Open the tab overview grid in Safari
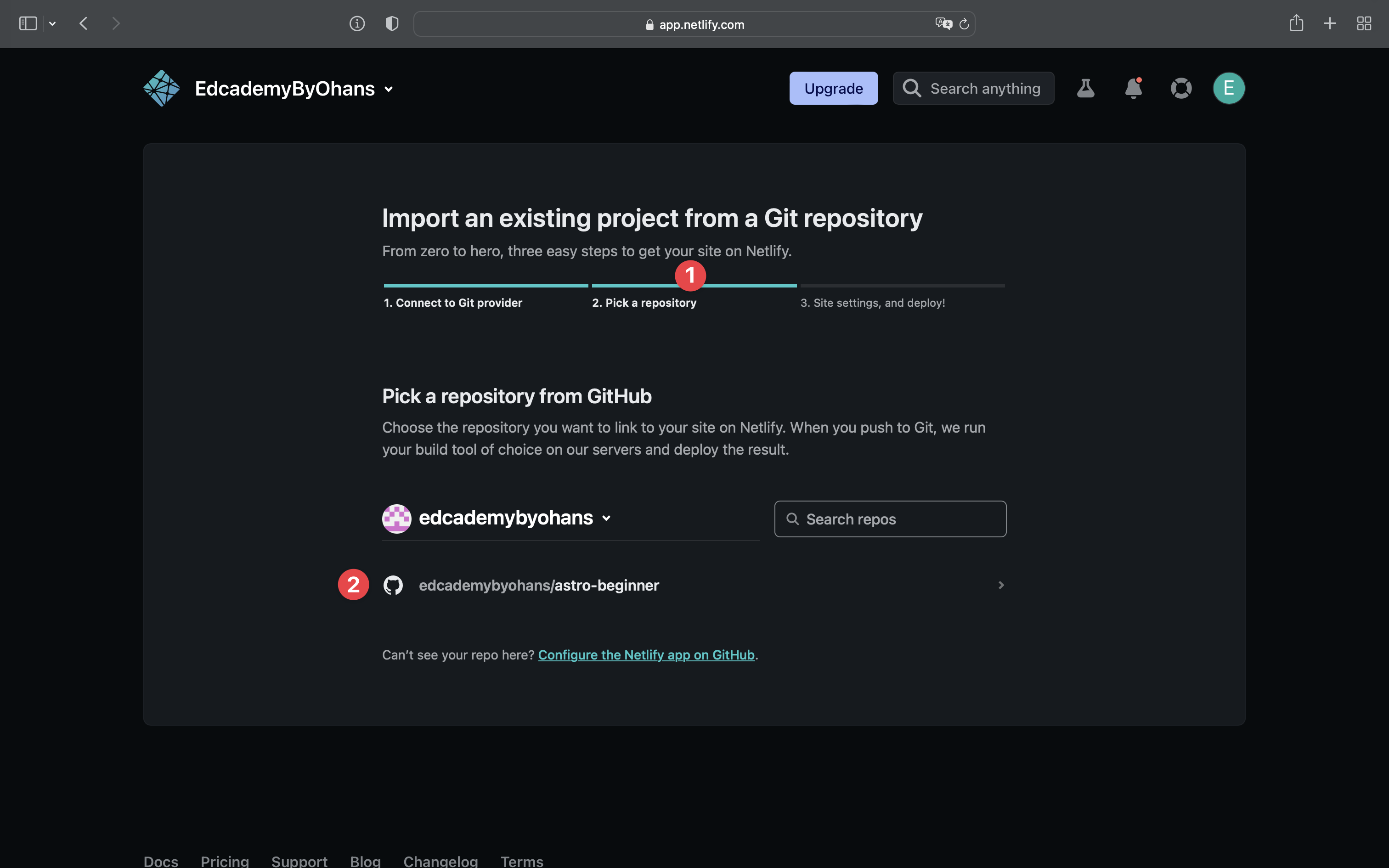The height and width of the screenshot is (868, 1389). click(x=1364, y=23)
